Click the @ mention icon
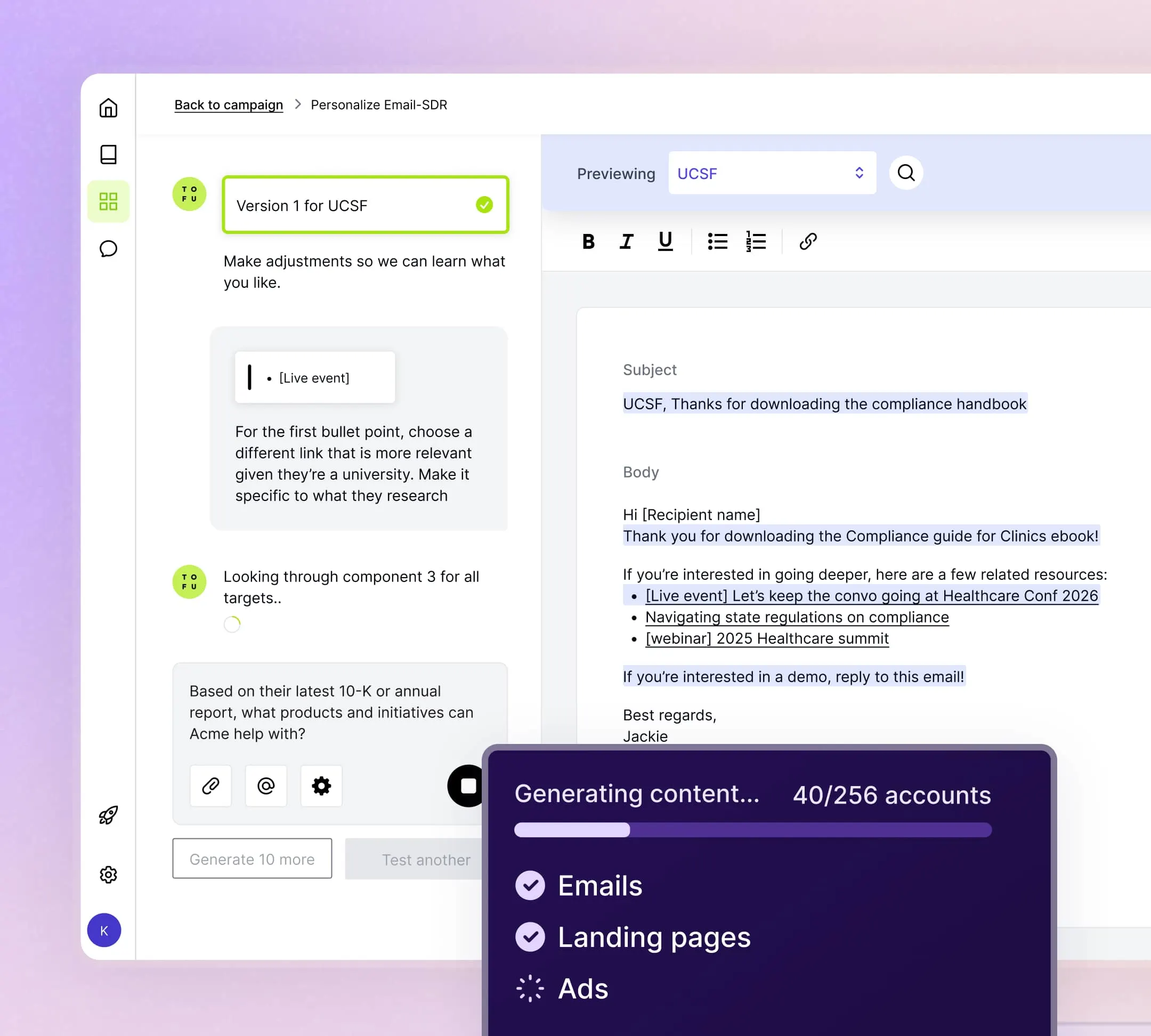This screenshot has height=1036, width=1151. tap(266, 786)
